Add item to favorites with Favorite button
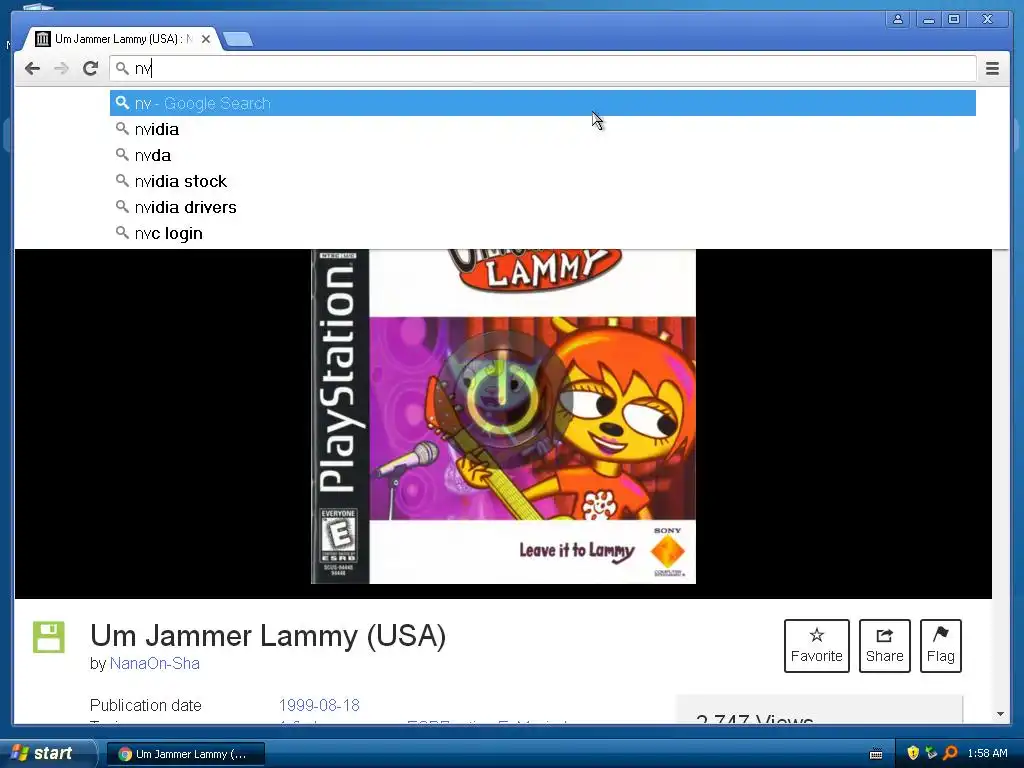 [816, 646]
